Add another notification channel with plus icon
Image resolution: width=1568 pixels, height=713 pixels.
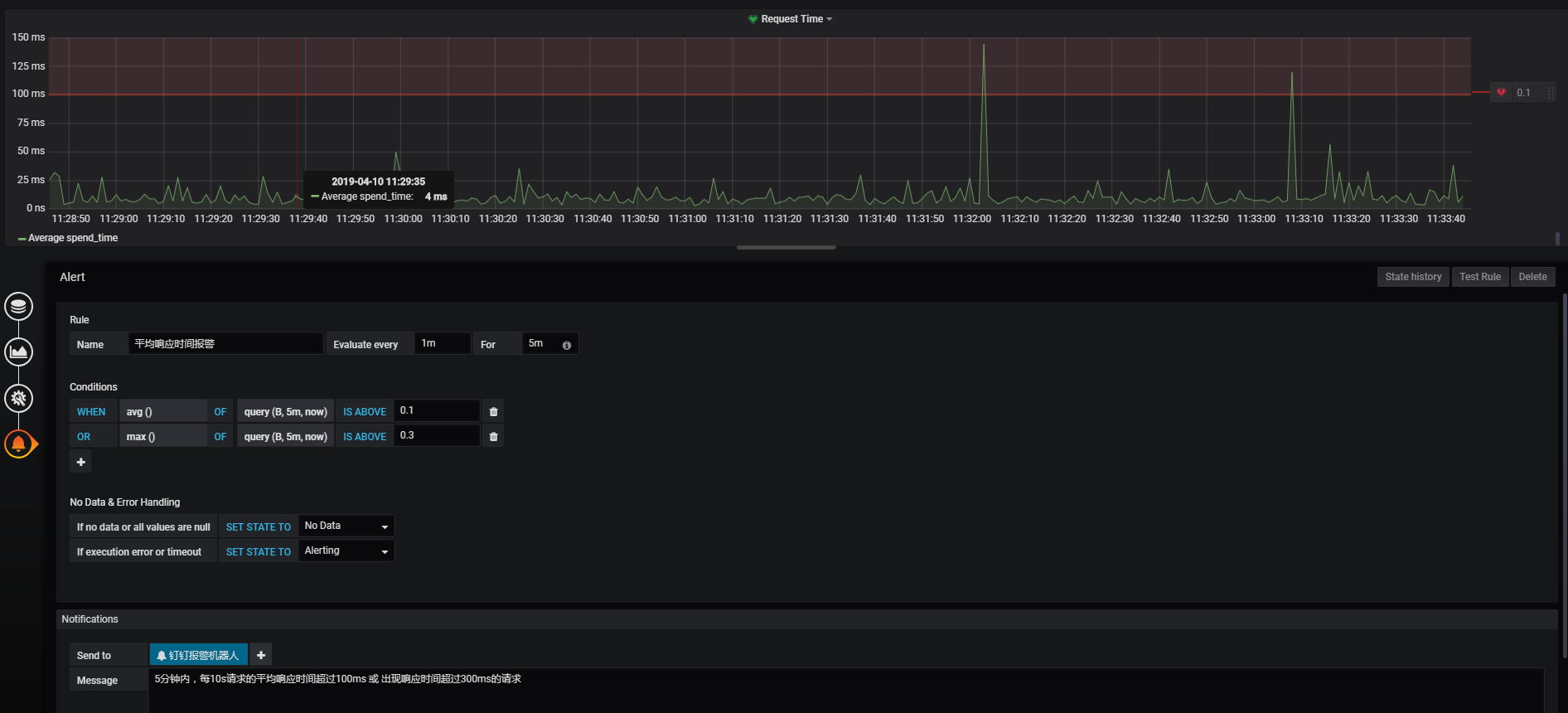pyautogui.click(x=260, y=655)
